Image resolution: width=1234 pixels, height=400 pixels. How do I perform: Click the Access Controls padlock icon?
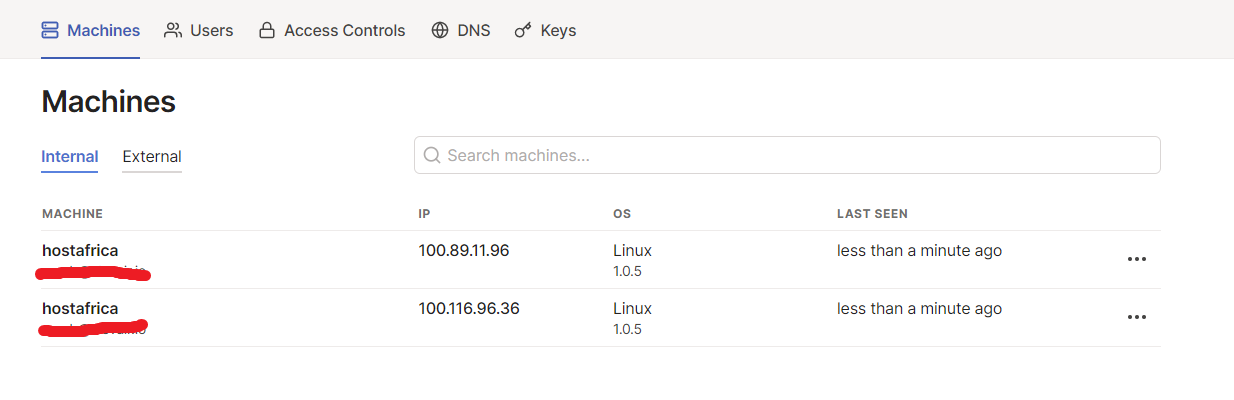click(x=267, y=30)
